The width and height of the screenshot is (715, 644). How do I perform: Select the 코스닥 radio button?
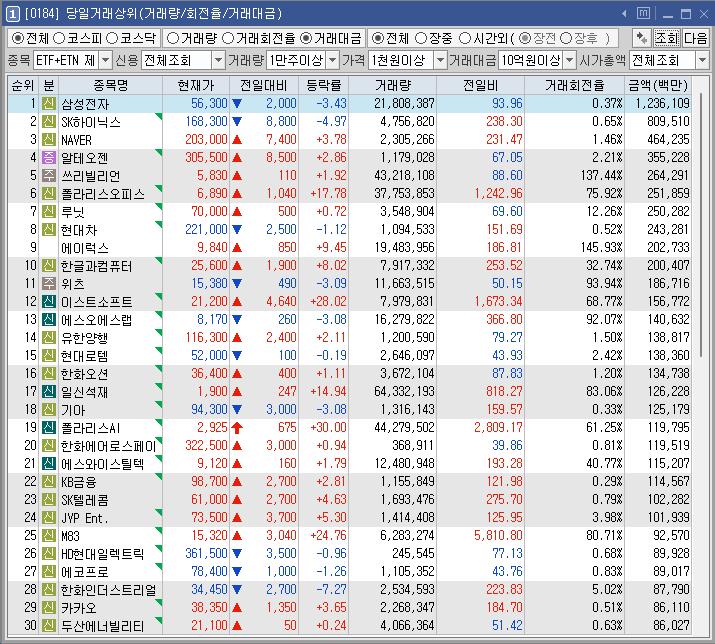tap(112, 38)
